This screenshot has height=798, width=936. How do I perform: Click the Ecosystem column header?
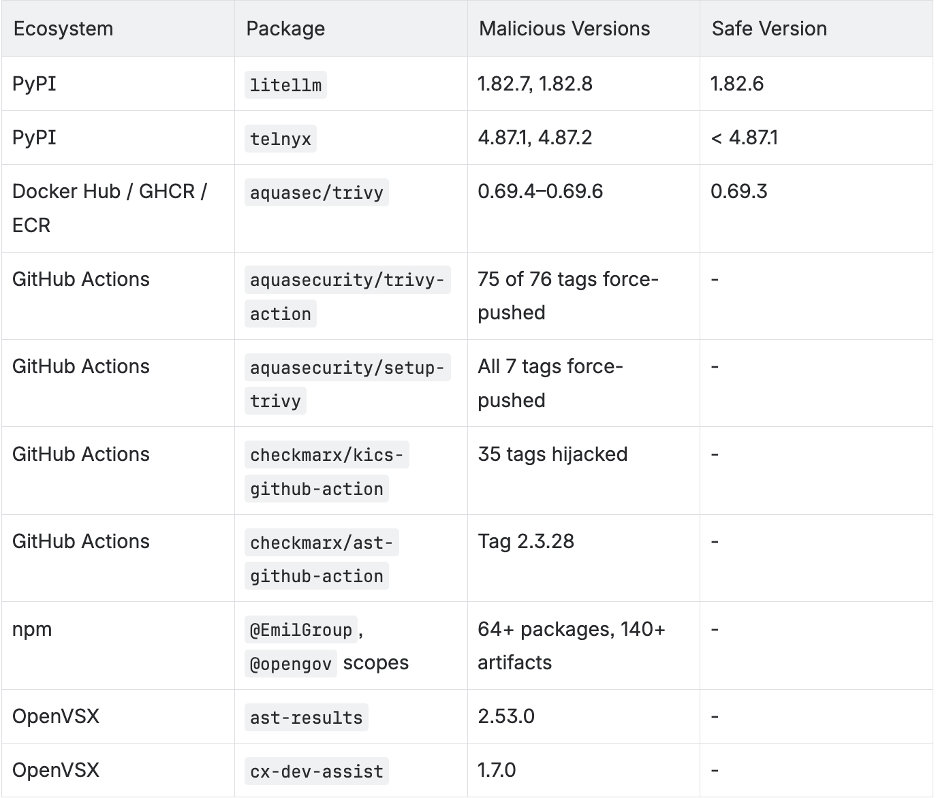(x=63, y=29)
